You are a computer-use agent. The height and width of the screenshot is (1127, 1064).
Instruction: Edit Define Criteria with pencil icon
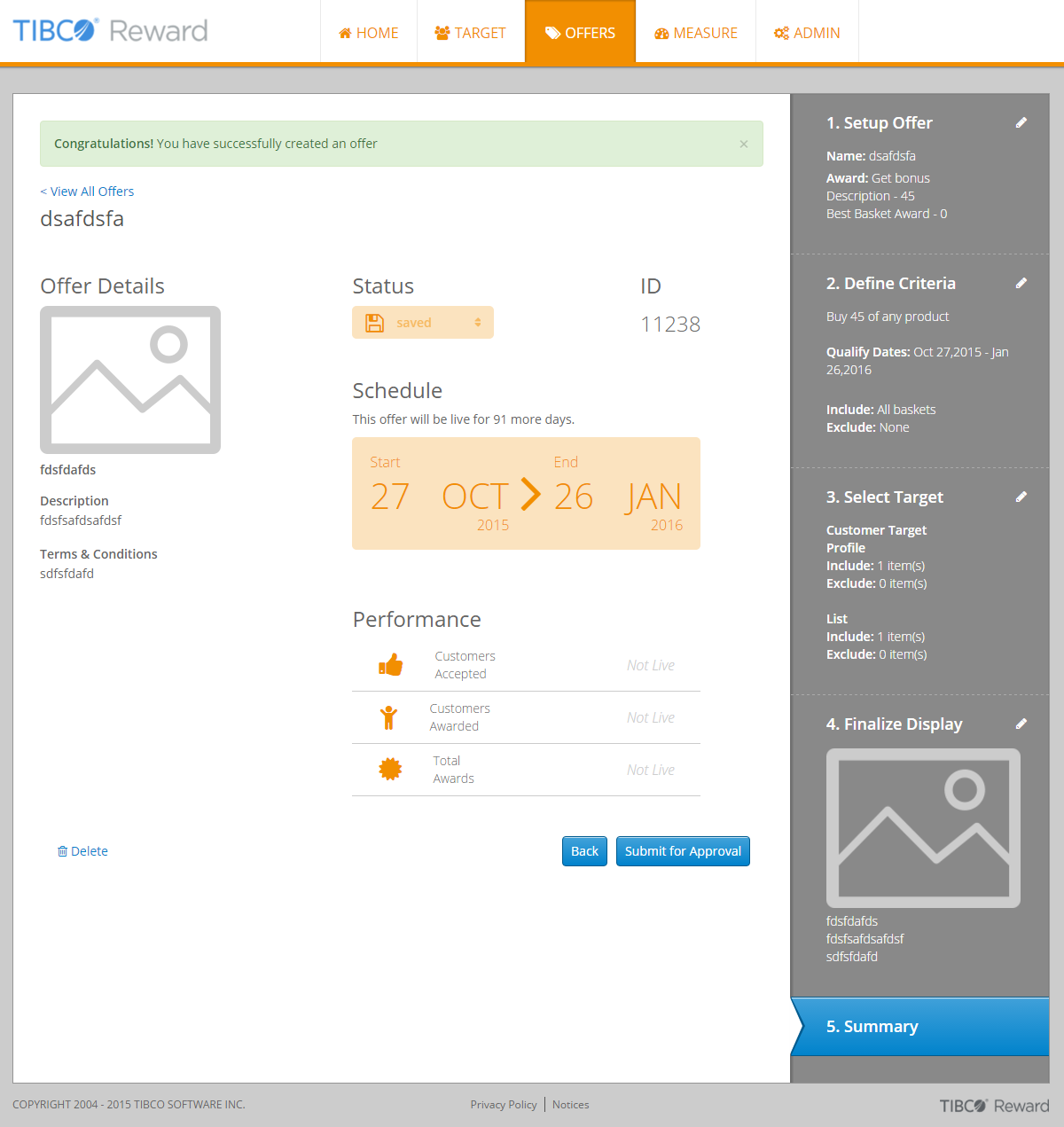(x=1021, y=283)
